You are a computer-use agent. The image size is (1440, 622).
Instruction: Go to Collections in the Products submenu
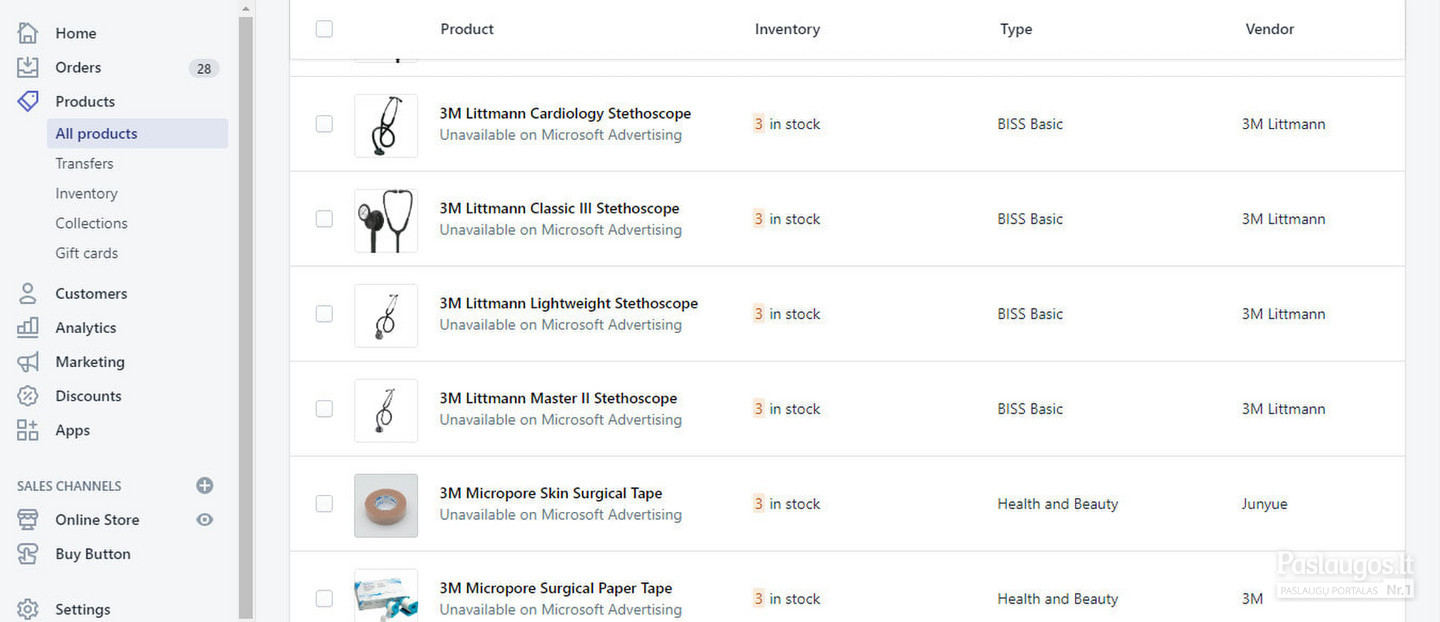click(x=91, y=223)
